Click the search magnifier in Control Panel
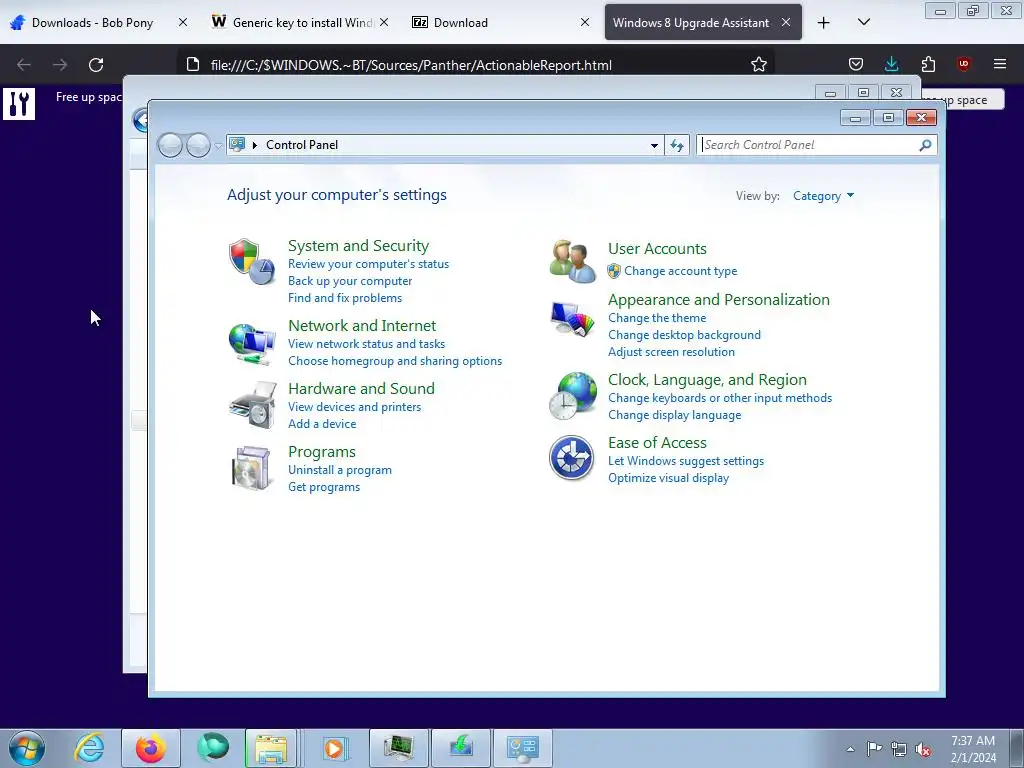 [x=925, y=145]
